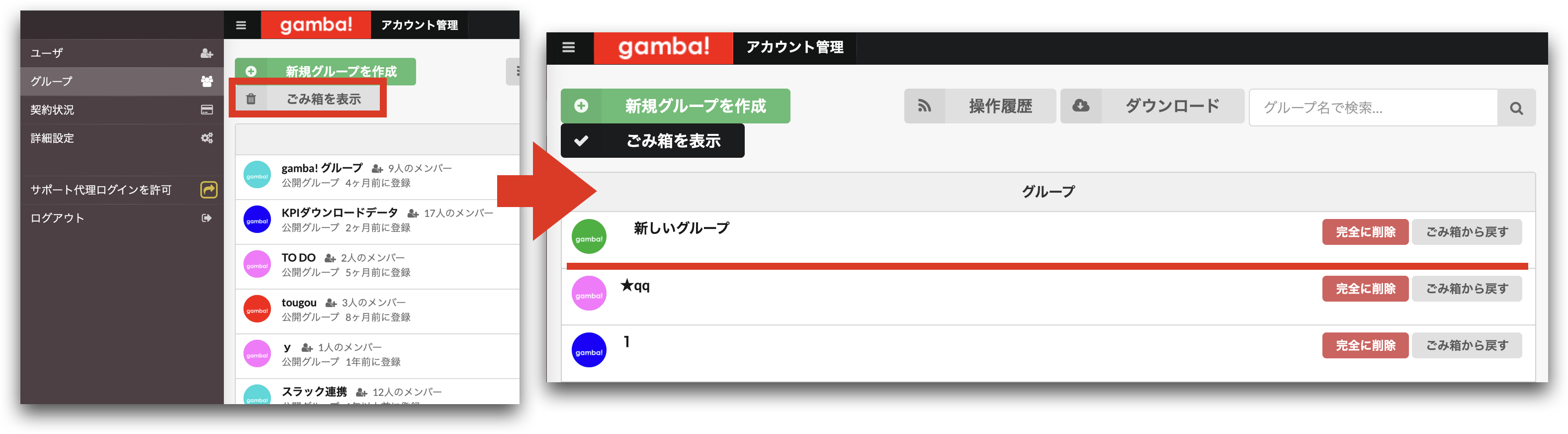This screenshot has height=434, width=1568.
Task: Click the magnifier search icon next to the group search
Action: 1516,108
